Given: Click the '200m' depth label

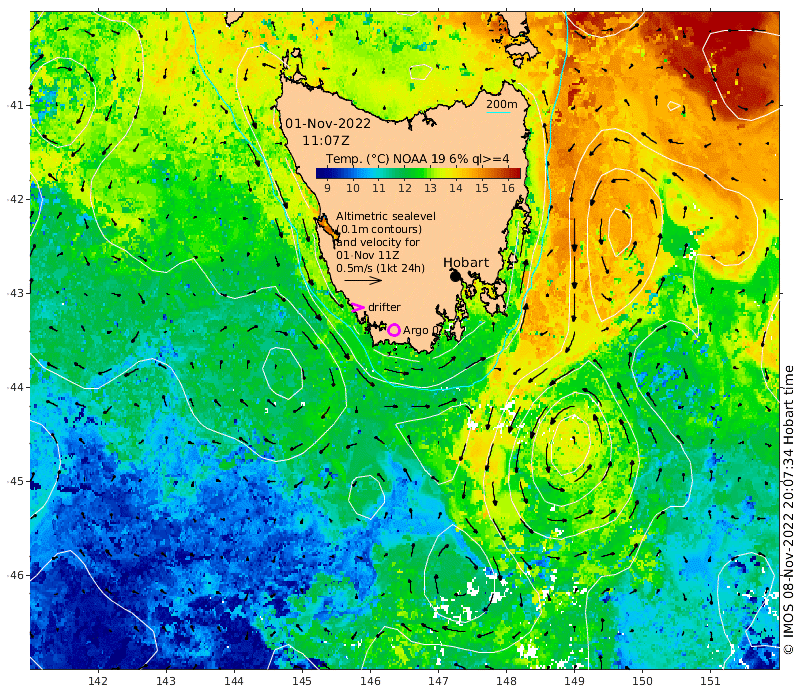Looking at the screenshot, I should pyautogui.click(x=502, y=104).
